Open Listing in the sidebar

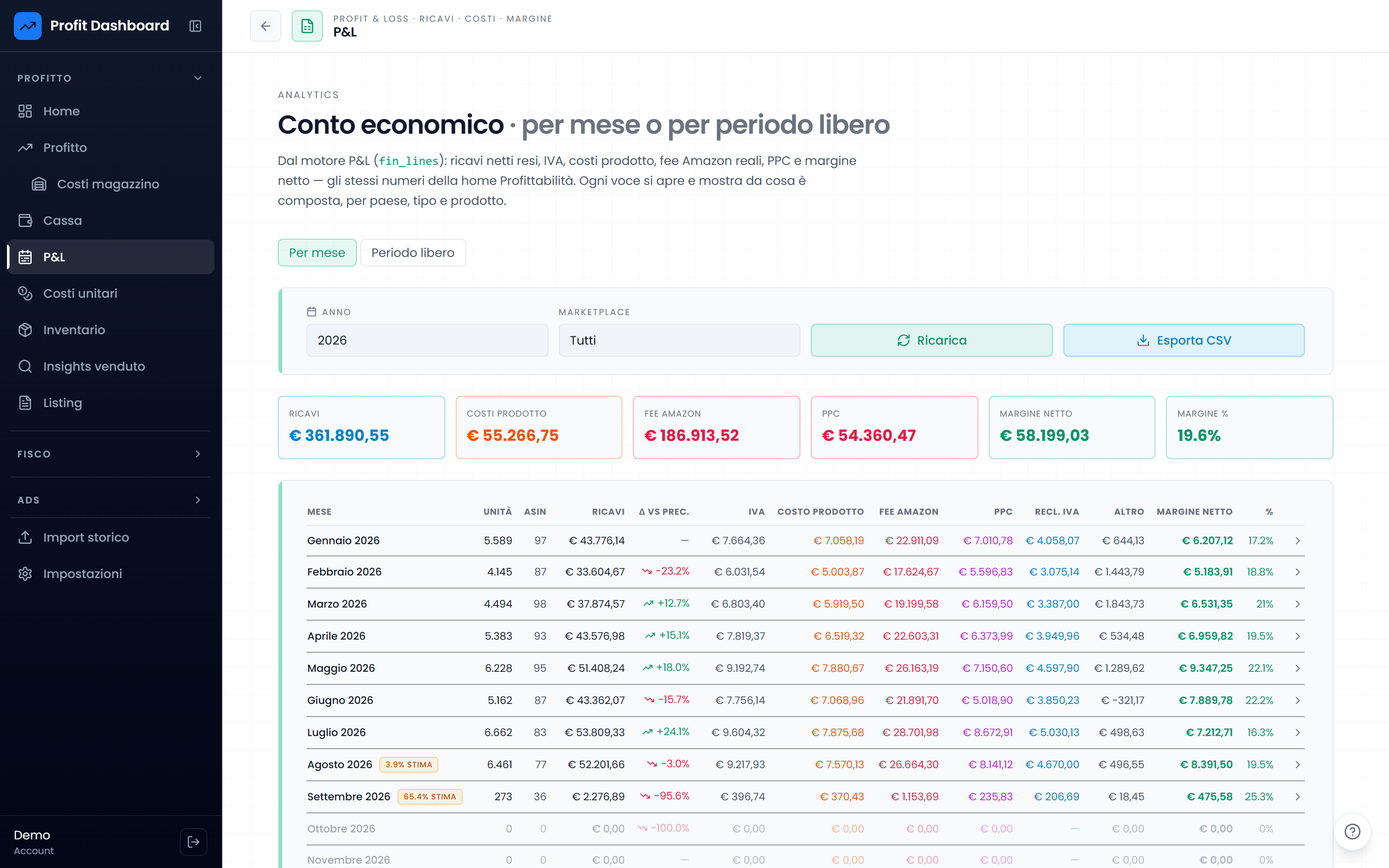(x=111, y=402)
